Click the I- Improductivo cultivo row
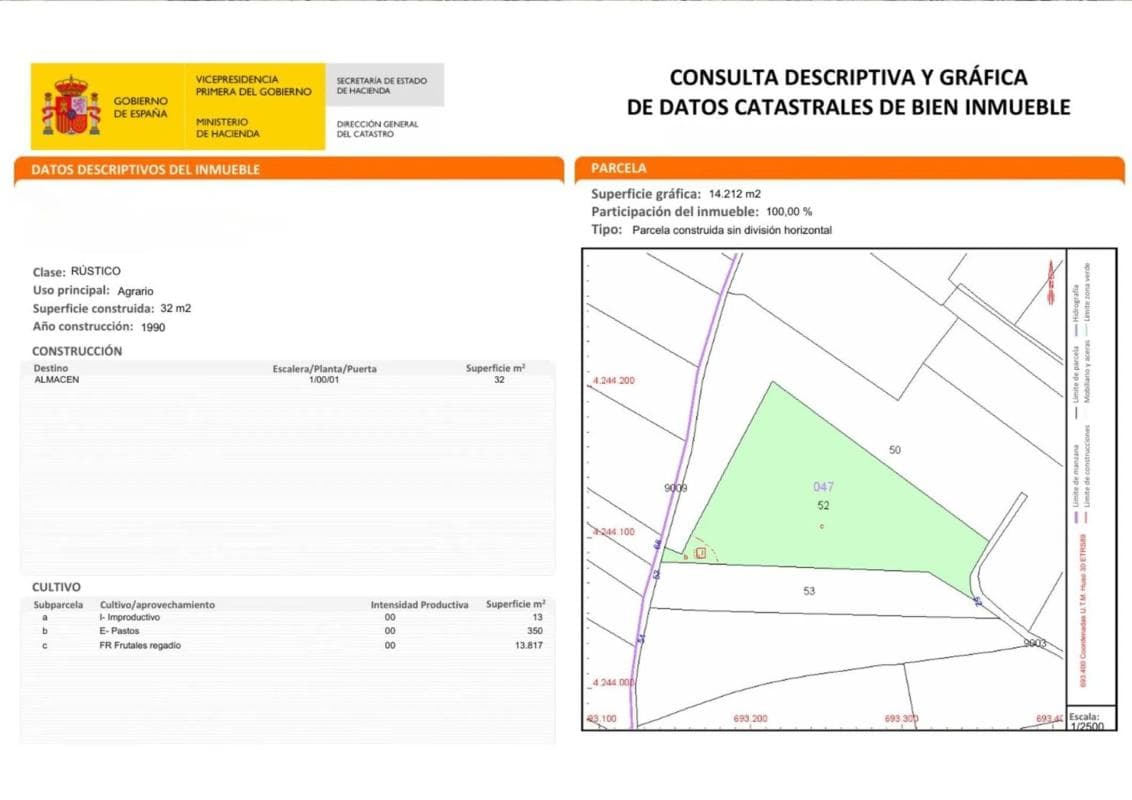 pos(287,617)
